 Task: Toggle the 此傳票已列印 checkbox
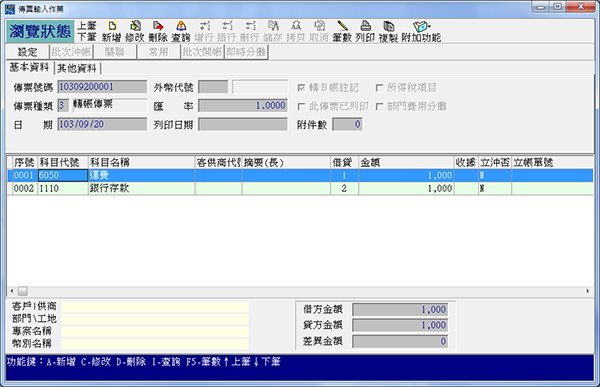(x=301, y=106)
